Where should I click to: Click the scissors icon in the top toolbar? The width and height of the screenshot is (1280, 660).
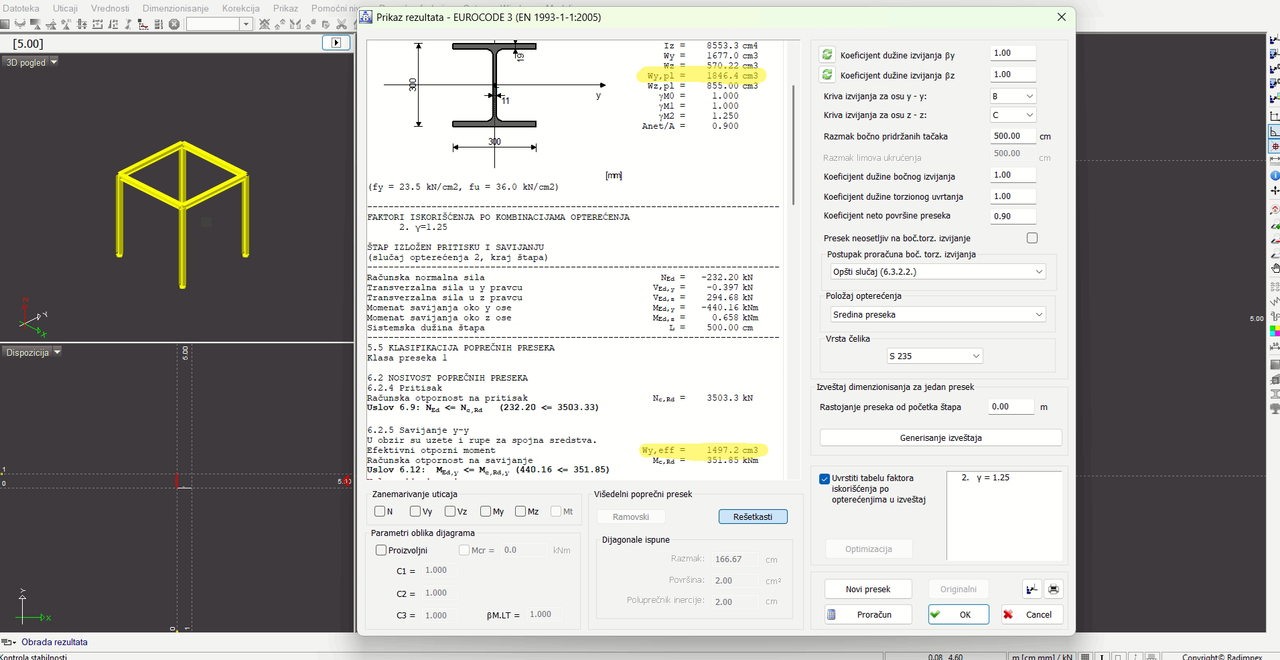(x=342, y=24)
